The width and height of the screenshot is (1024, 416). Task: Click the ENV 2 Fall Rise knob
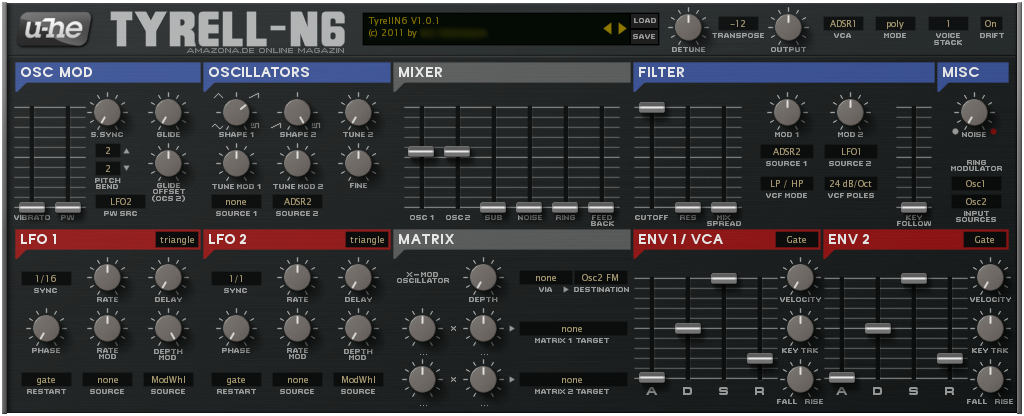coord(991,379)
